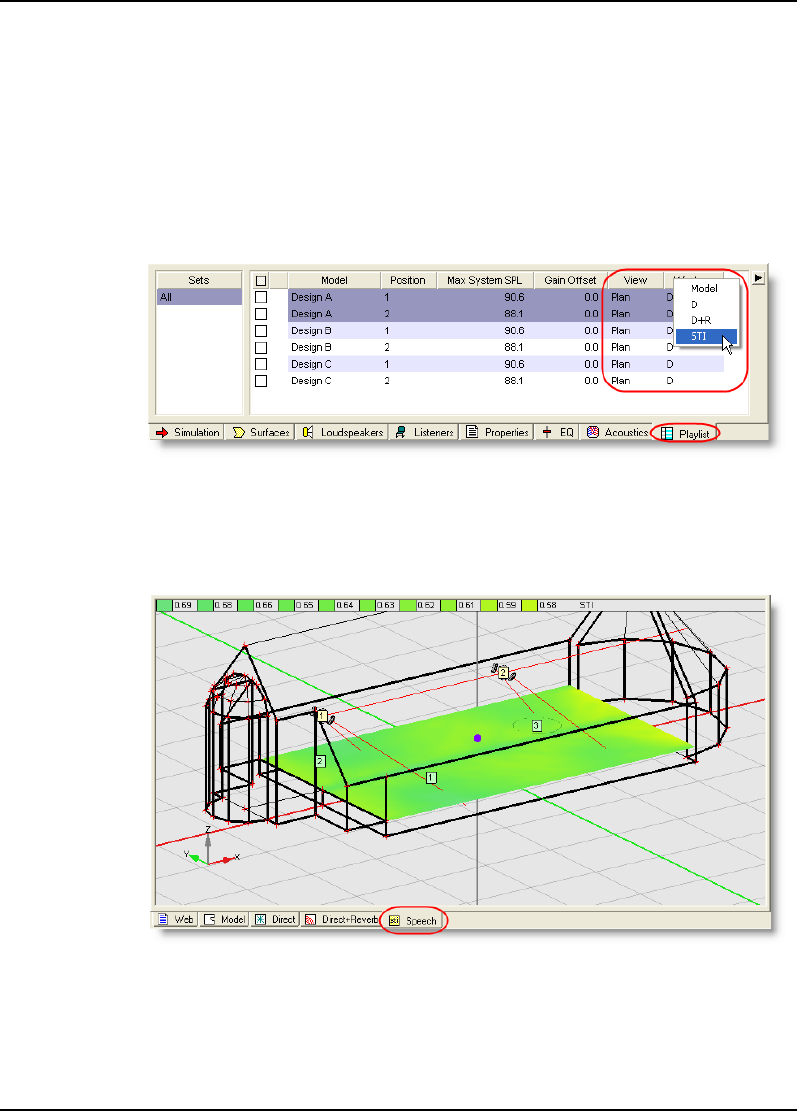Switch to the Model view tab
The width and height of the screenshot is (797, 1111).
(225, 920)
